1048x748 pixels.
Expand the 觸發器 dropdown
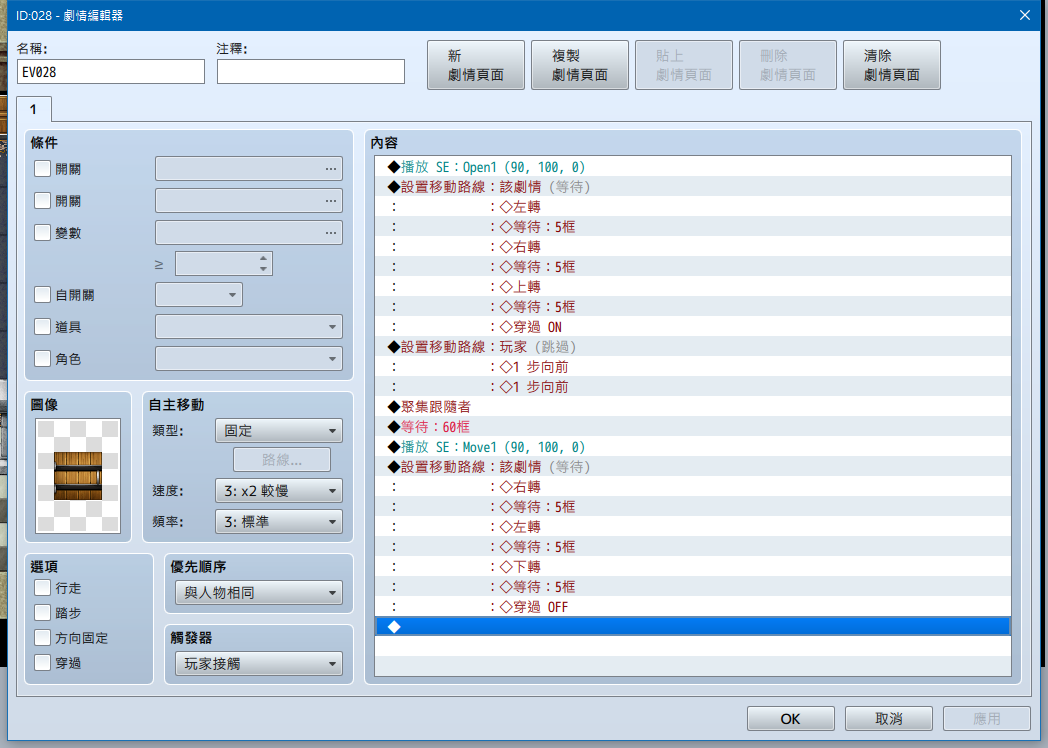[x=259, y=664]
